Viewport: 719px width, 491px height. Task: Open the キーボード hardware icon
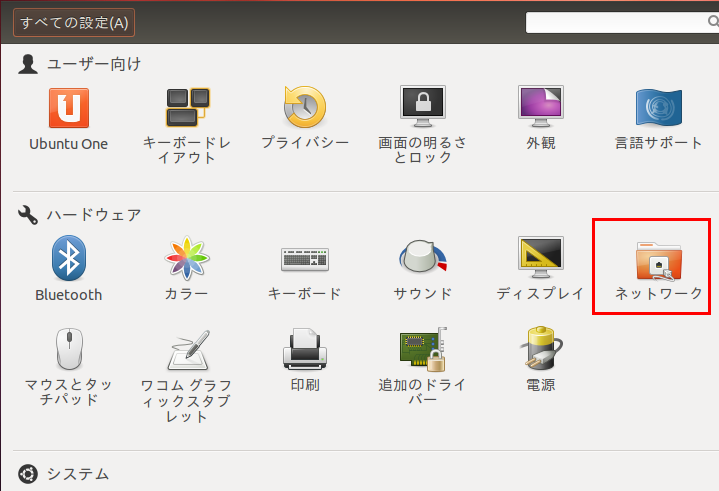point(305,259)
